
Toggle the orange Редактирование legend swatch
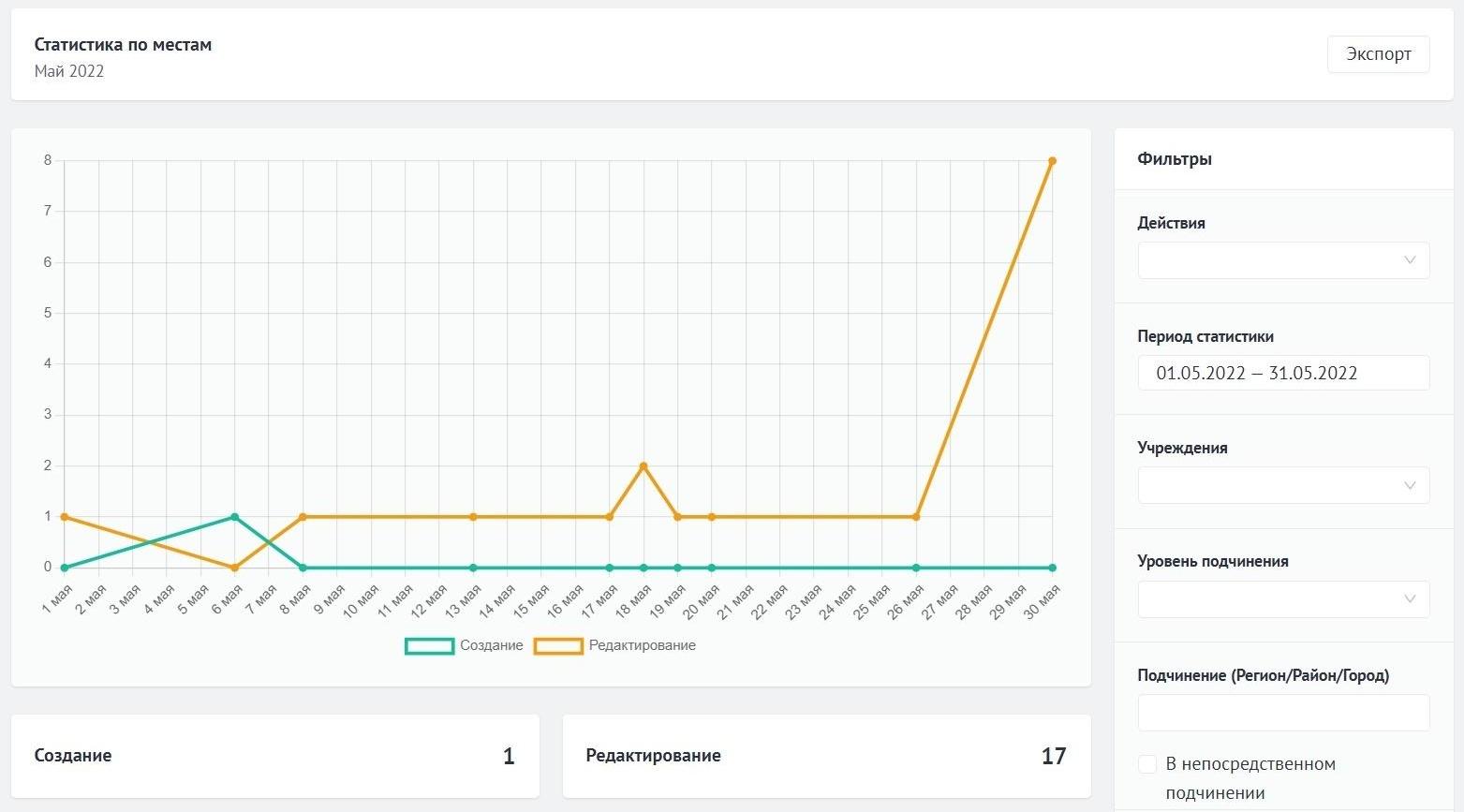click(x=558, y=646)
